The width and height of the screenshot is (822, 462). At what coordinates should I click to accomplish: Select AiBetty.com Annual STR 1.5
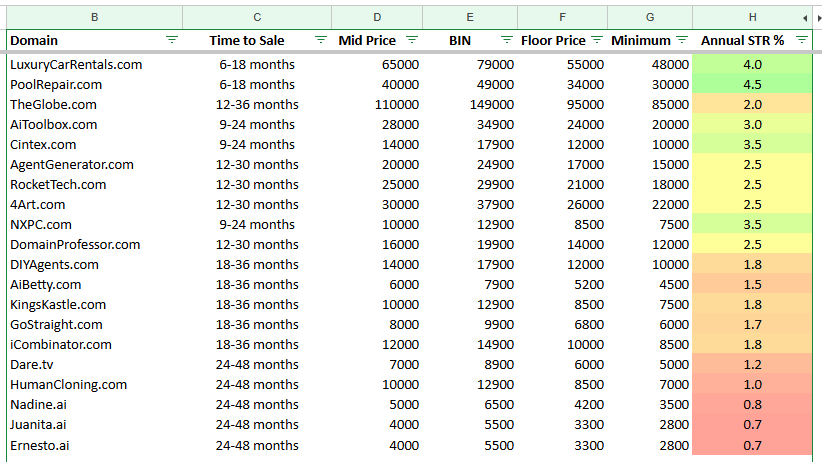tap(752, 284)
